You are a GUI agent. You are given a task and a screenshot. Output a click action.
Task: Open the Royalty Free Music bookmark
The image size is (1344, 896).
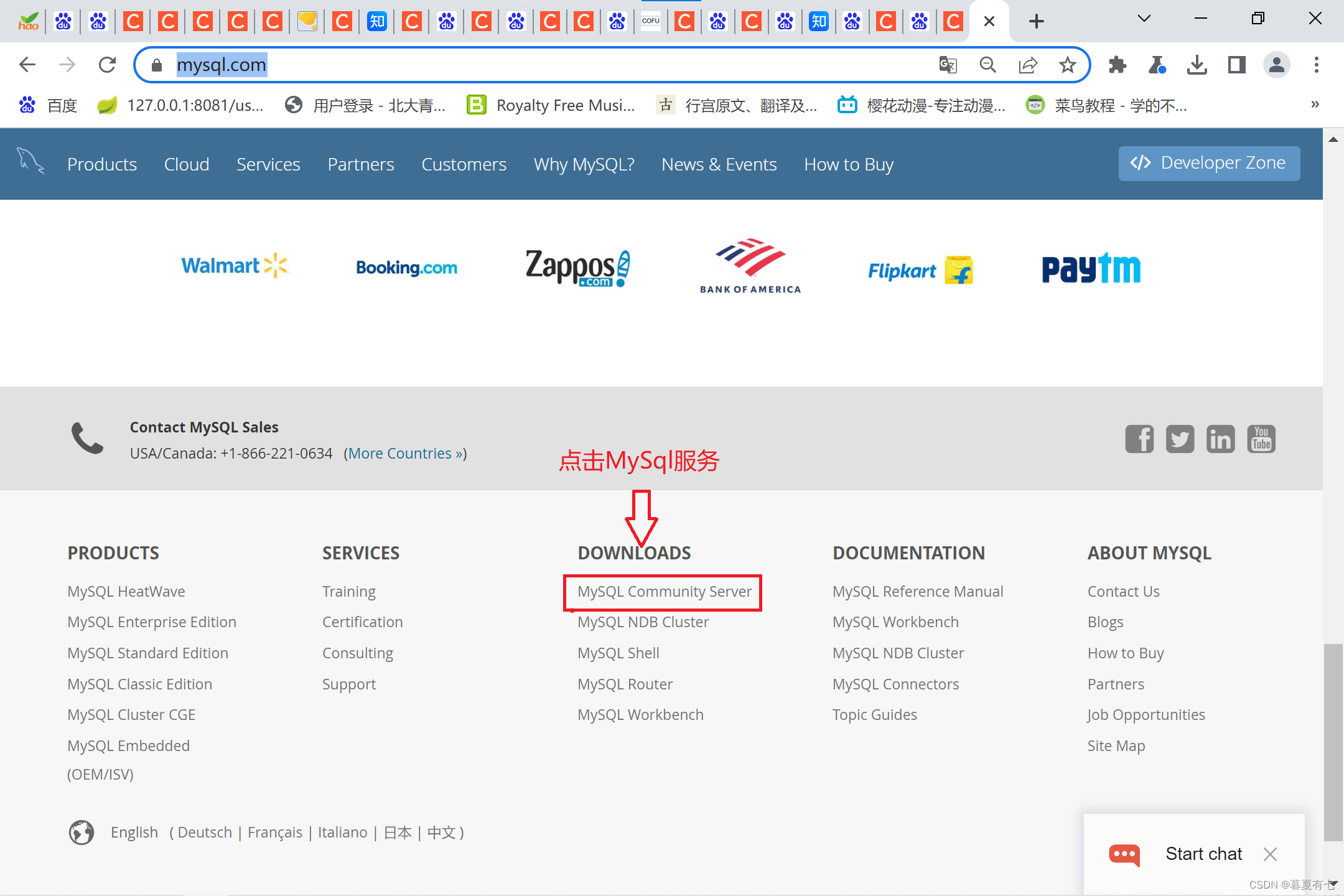(551, 105)
